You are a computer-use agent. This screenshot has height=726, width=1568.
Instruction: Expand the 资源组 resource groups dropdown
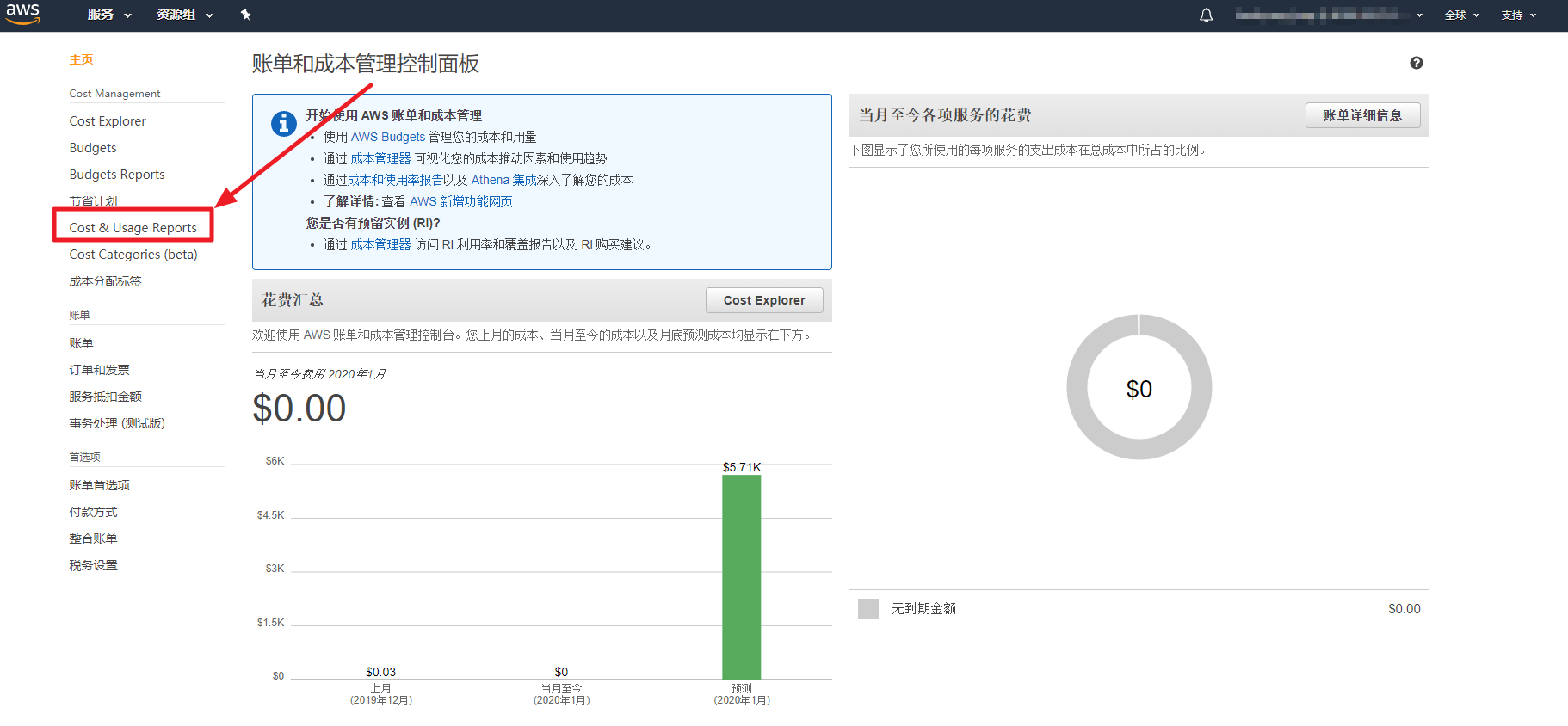[x=184, y=15]
